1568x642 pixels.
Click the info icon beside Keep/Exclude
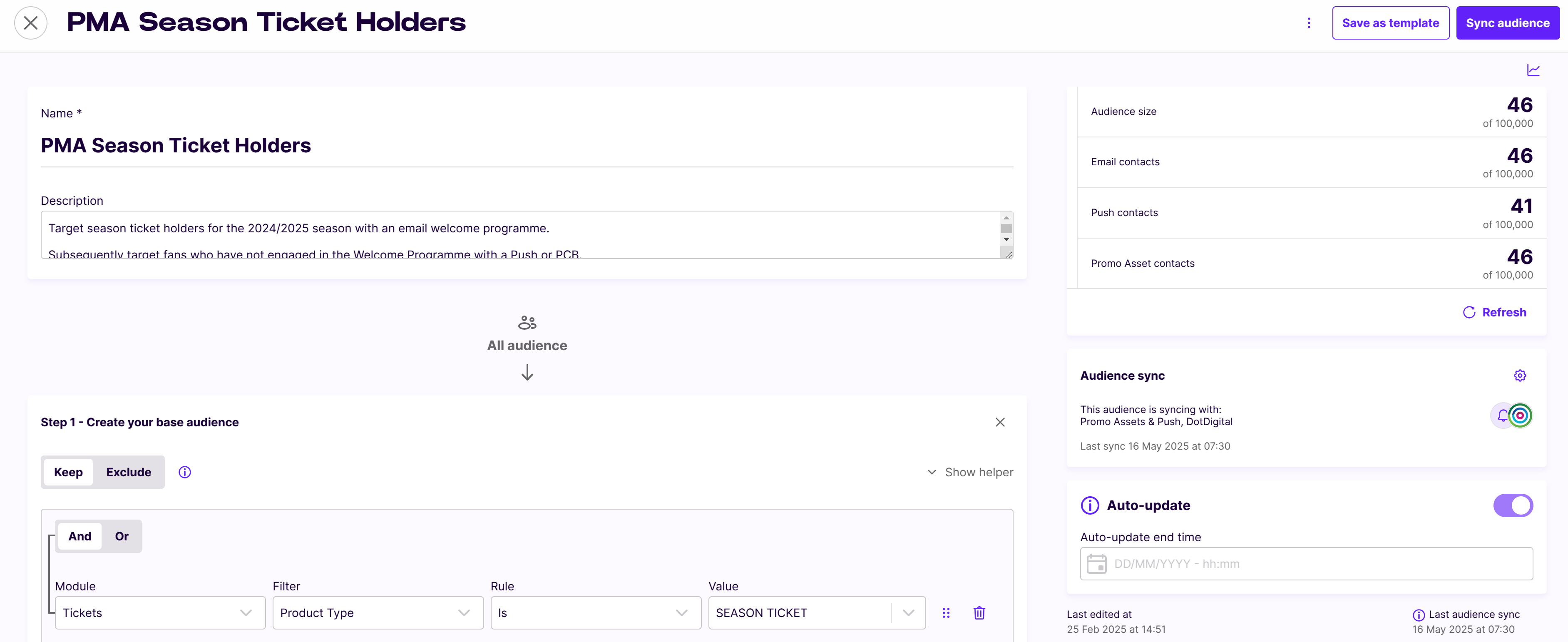[184, 472]
